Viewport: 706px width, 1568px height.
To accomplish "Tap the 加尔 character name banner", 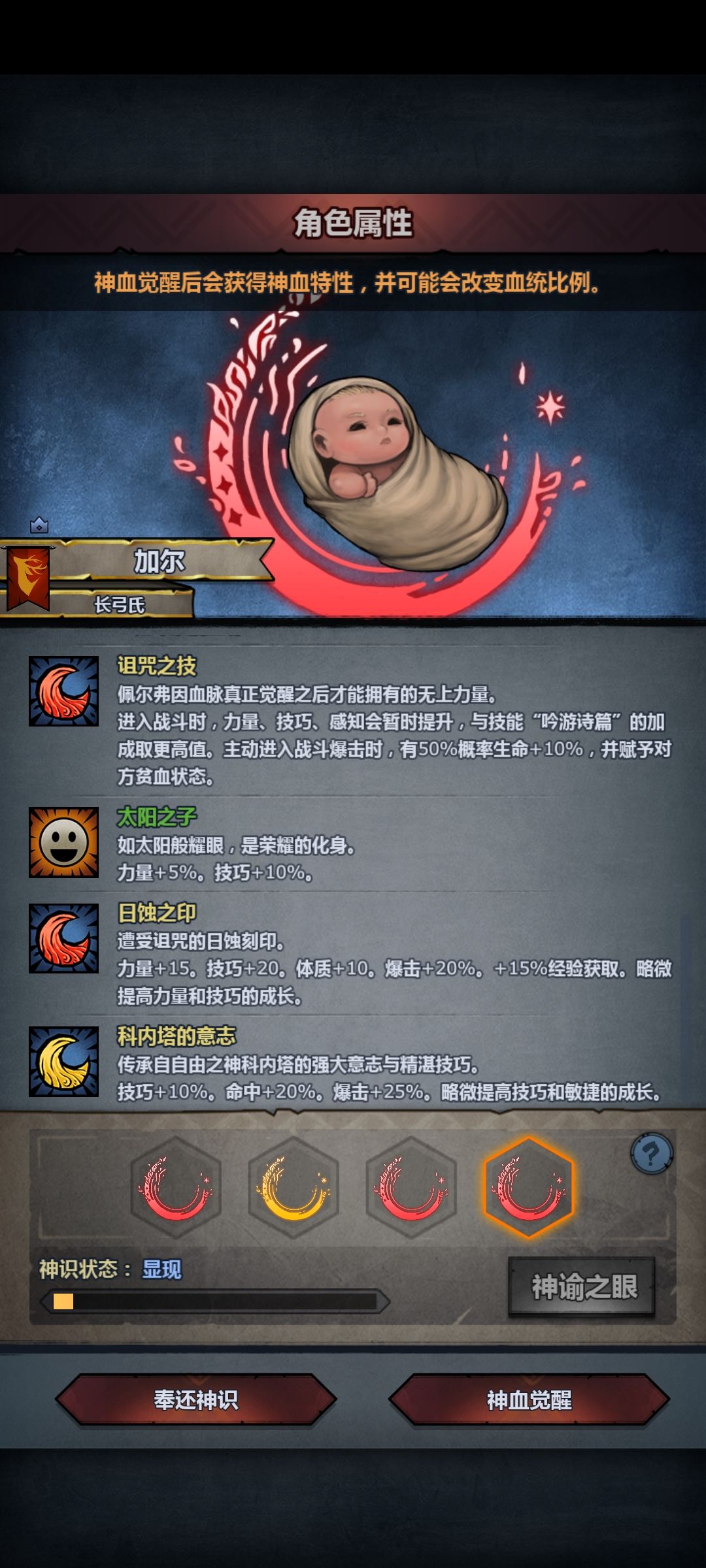I will pyautogui.click(x=159, y=561).
